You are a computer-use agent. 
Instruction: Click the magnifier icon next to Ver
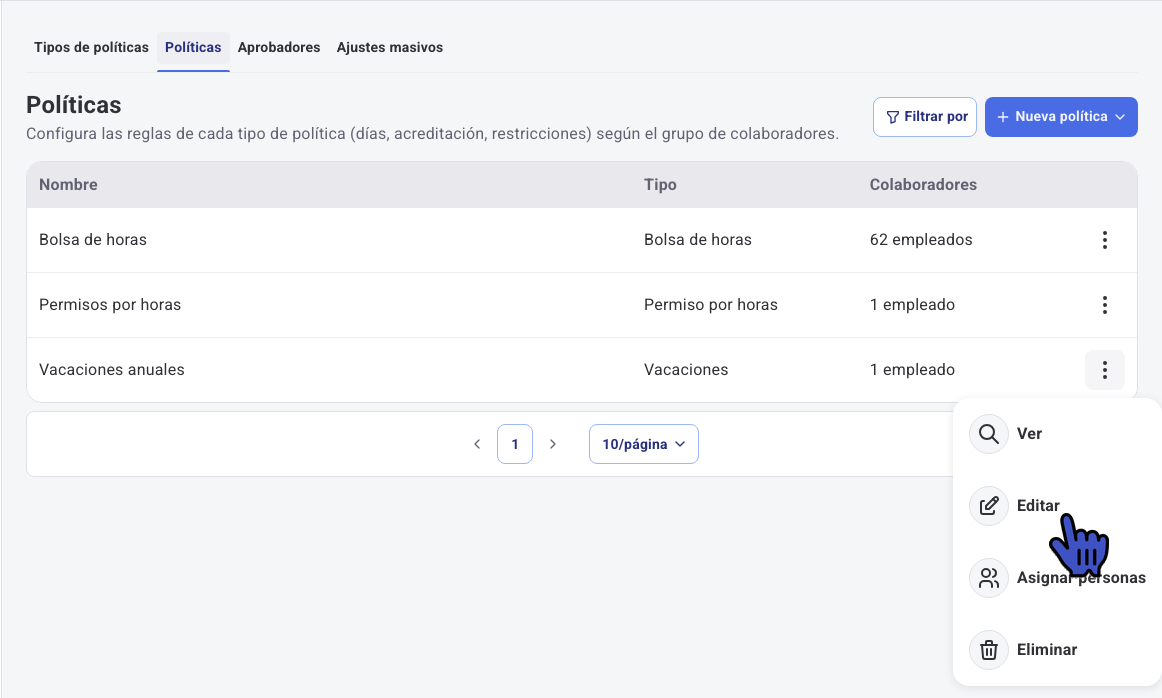[989, 434]
